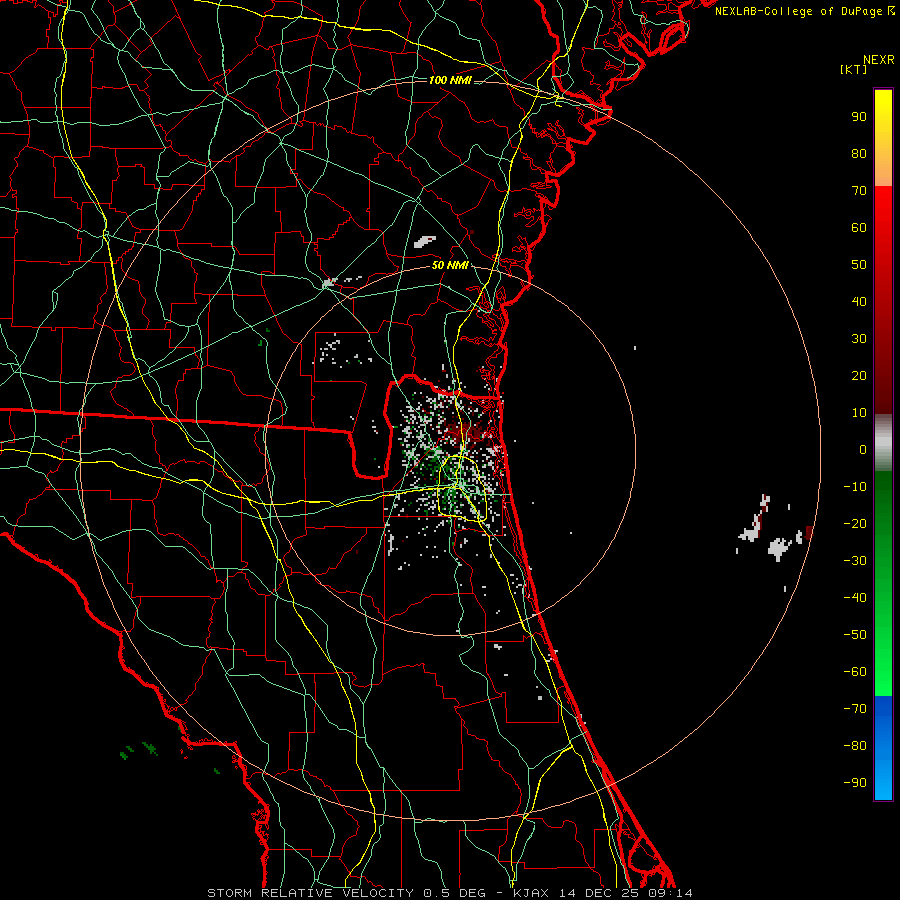900x900 pixels.
Task: Click the green segment of the color bar
Action: pyautogui.click(x=883, y=583)
